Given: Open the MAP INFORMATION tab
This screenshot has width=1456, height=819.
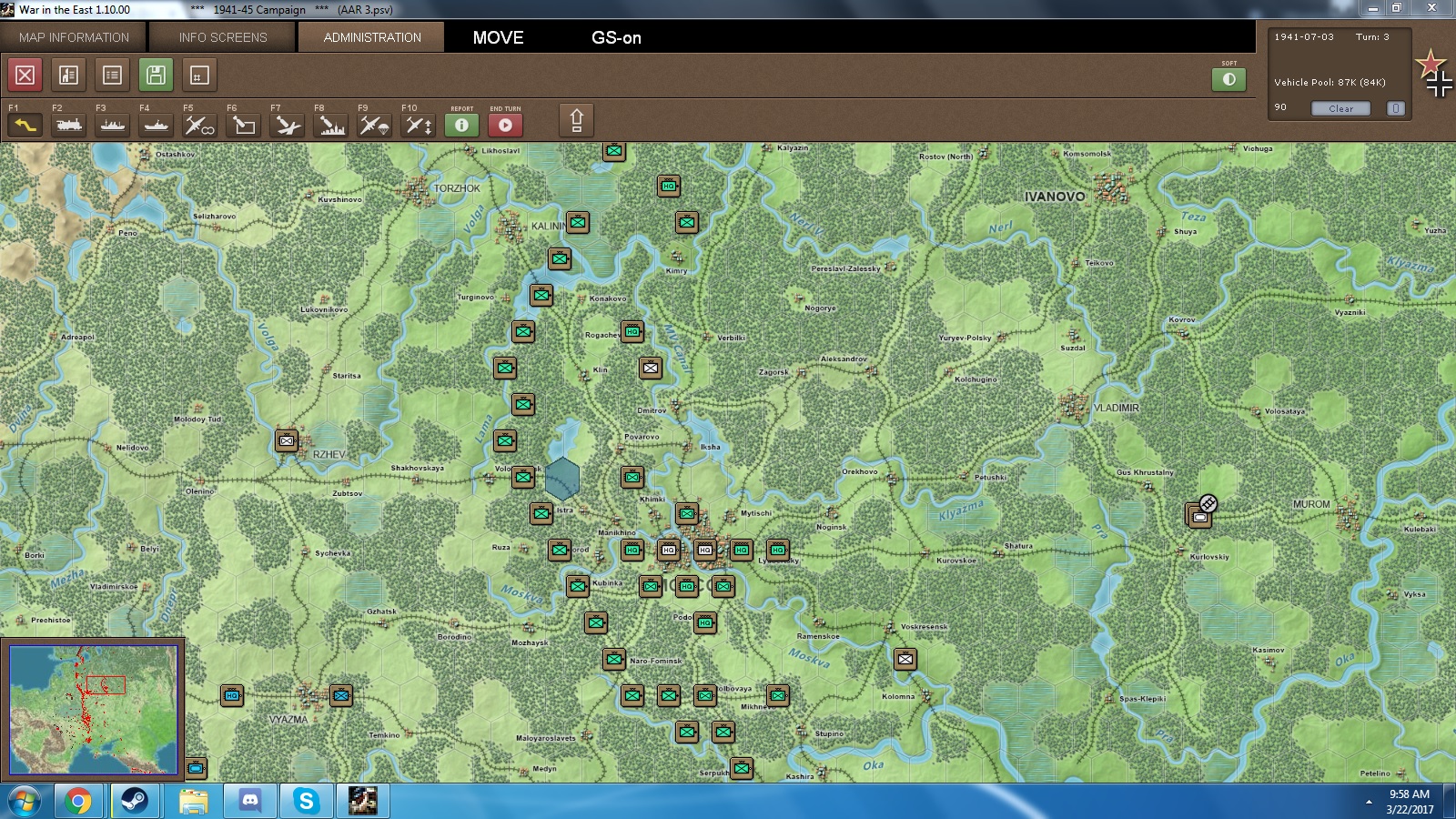Looking at the screenshot, I should [75, 37].
